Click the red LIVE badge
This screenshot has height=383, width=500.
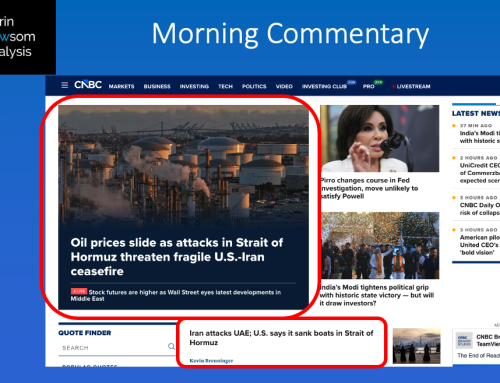[x=79, y=291]
